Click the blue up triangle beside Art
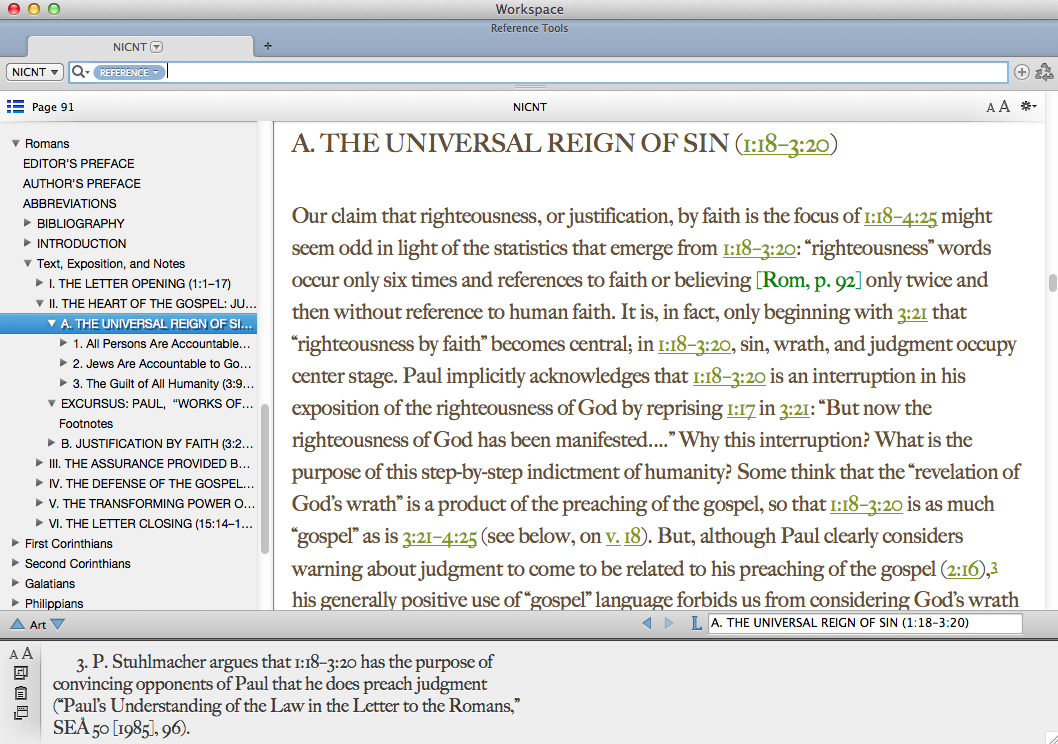 [x=17, y=624]
